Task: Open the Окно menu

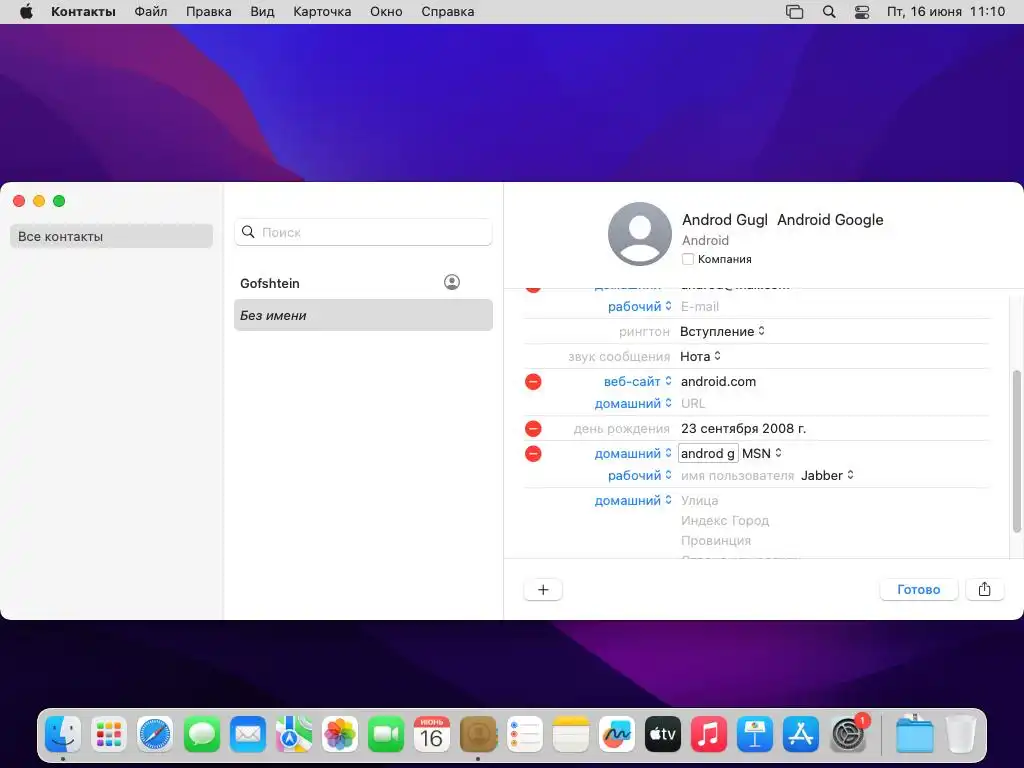Action: coord(386,12)
